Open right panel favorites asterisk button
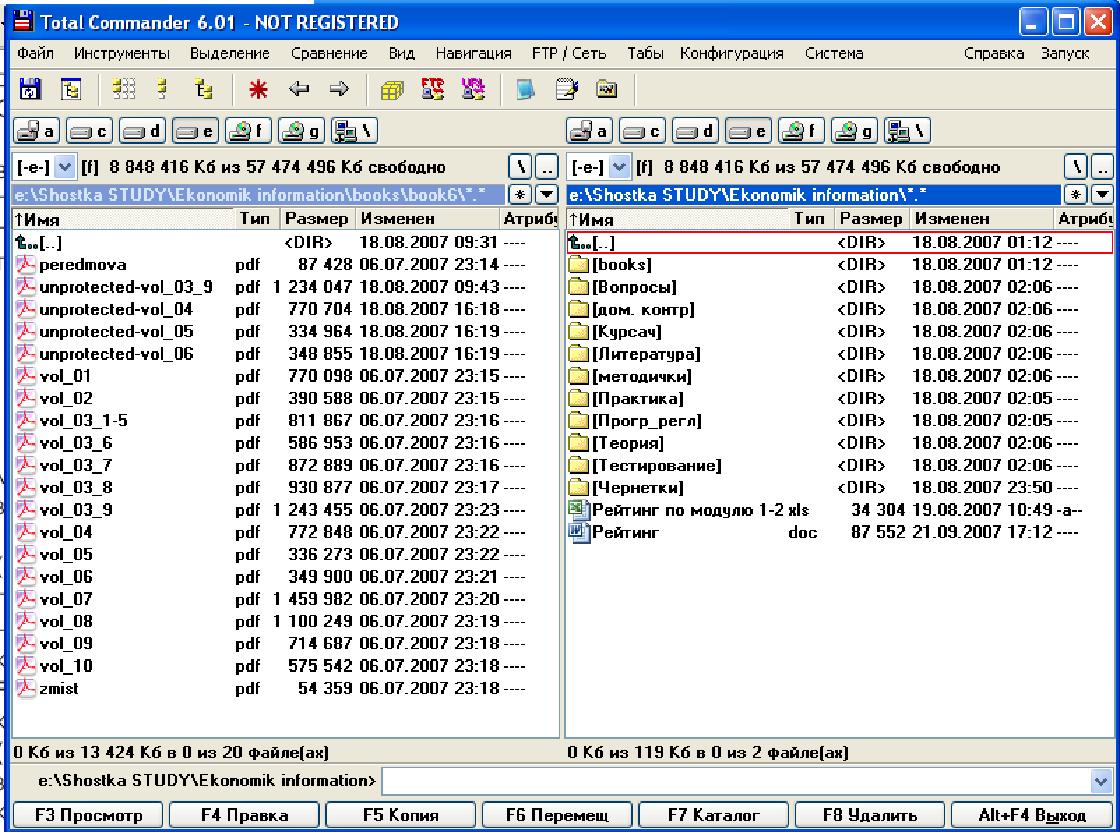The height and width of the screenshot is (832, 1120). point(1075,194)
